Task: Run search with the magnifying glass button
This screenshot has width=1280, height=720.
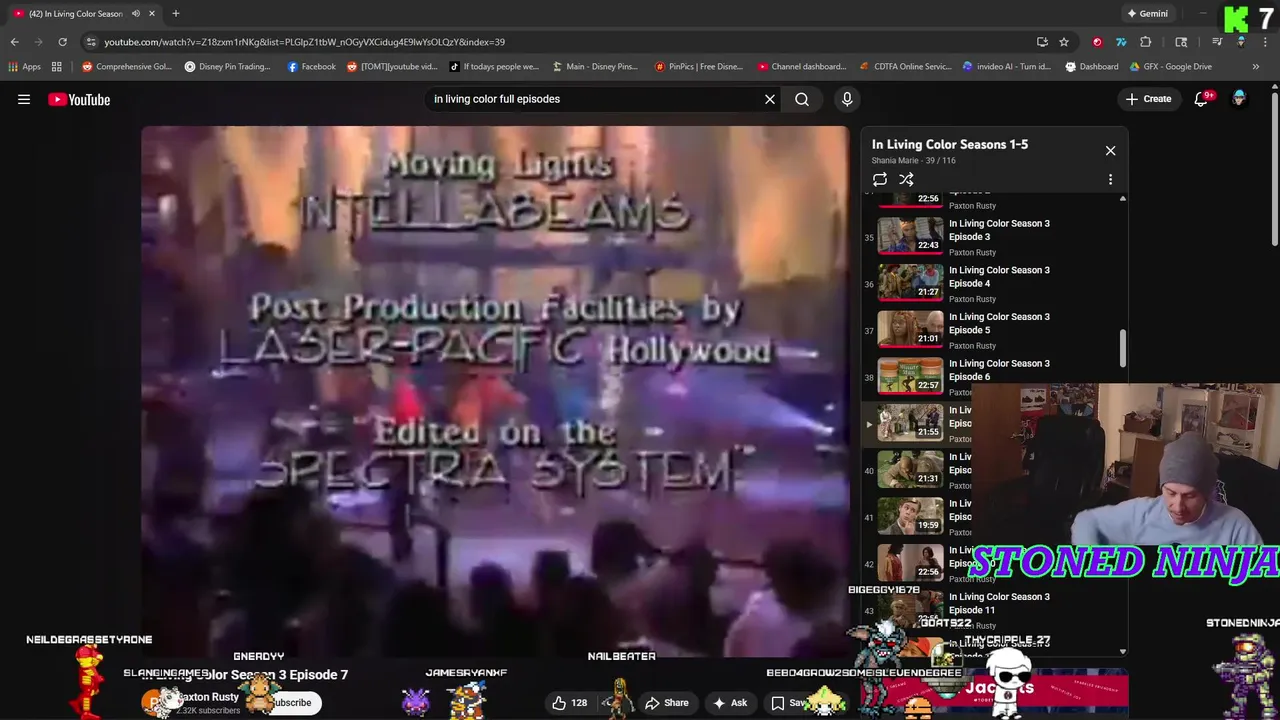Action: (802, 99)
